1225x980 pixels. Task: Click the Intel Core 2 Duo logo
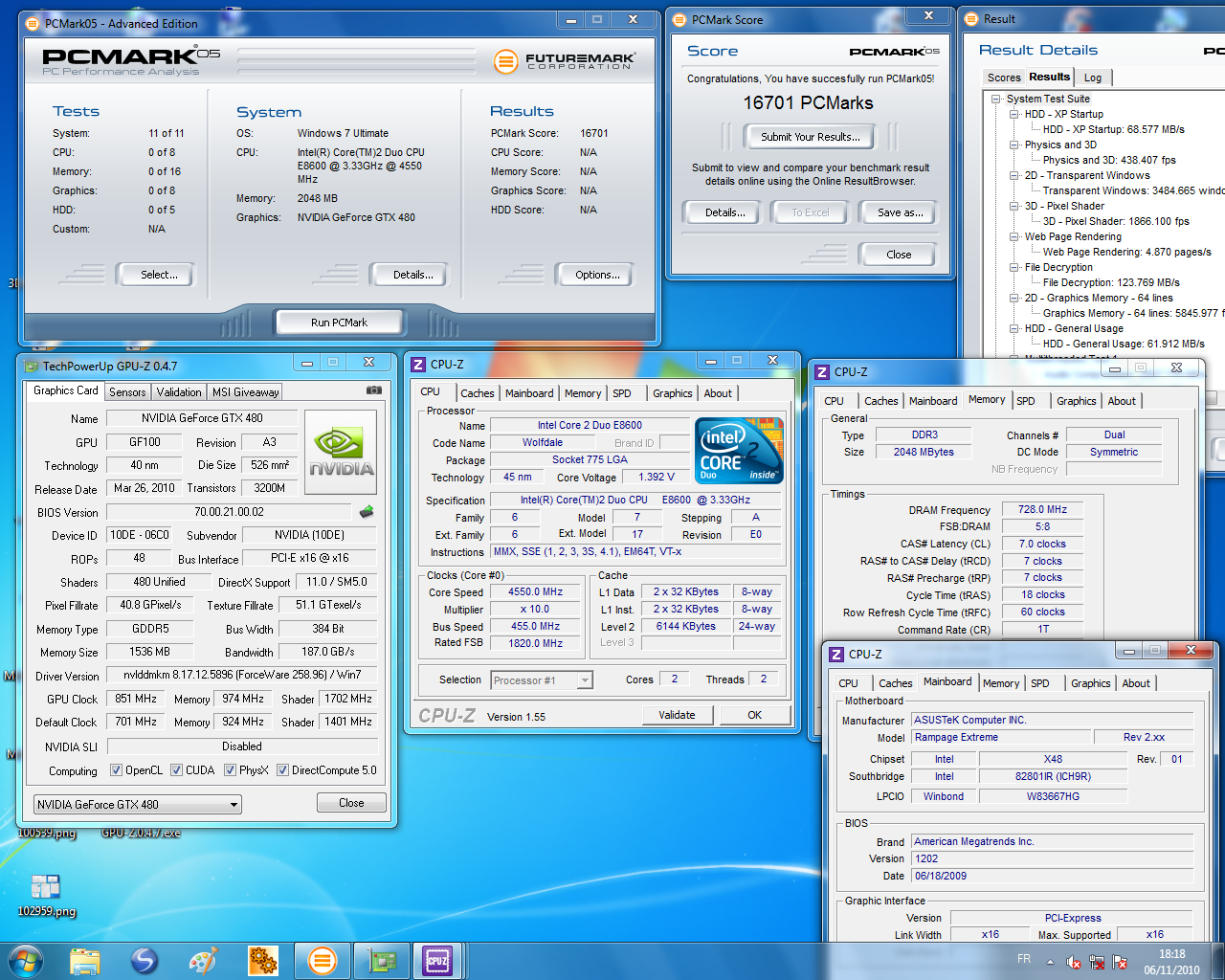click(739, 450)
